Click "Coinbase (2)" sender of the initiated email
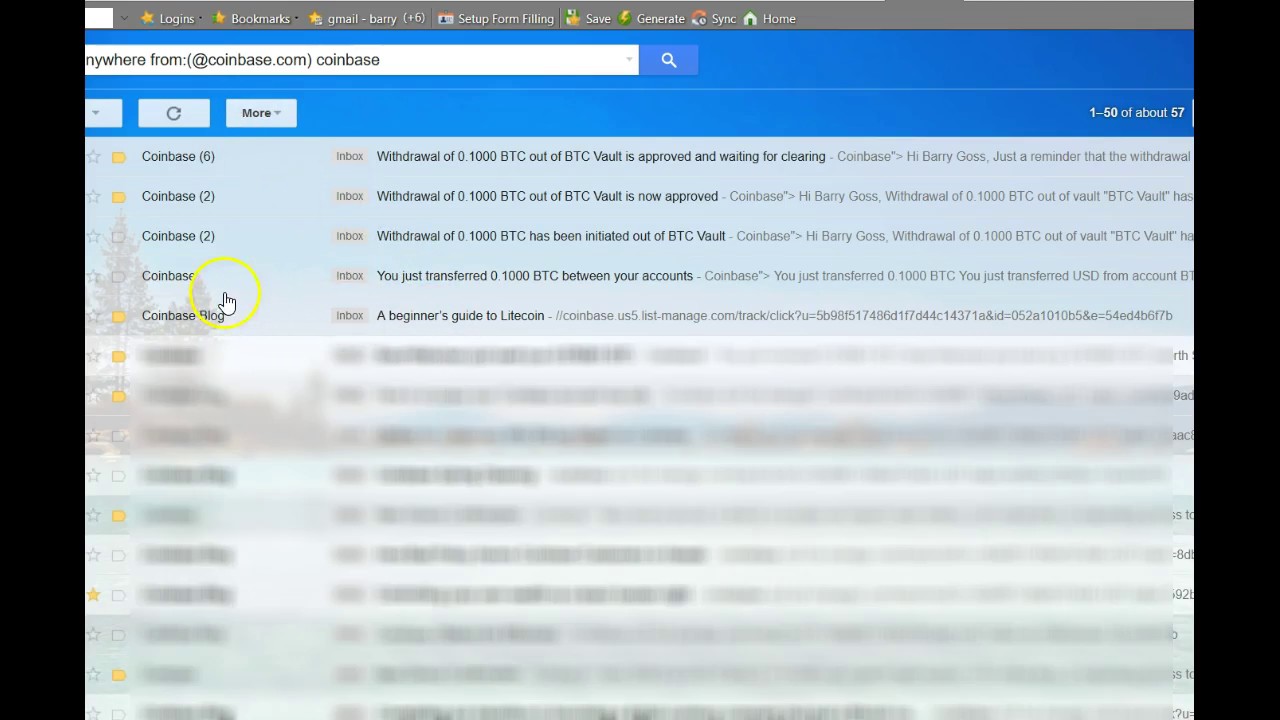Screen dimensions: 1280x720 178,236
